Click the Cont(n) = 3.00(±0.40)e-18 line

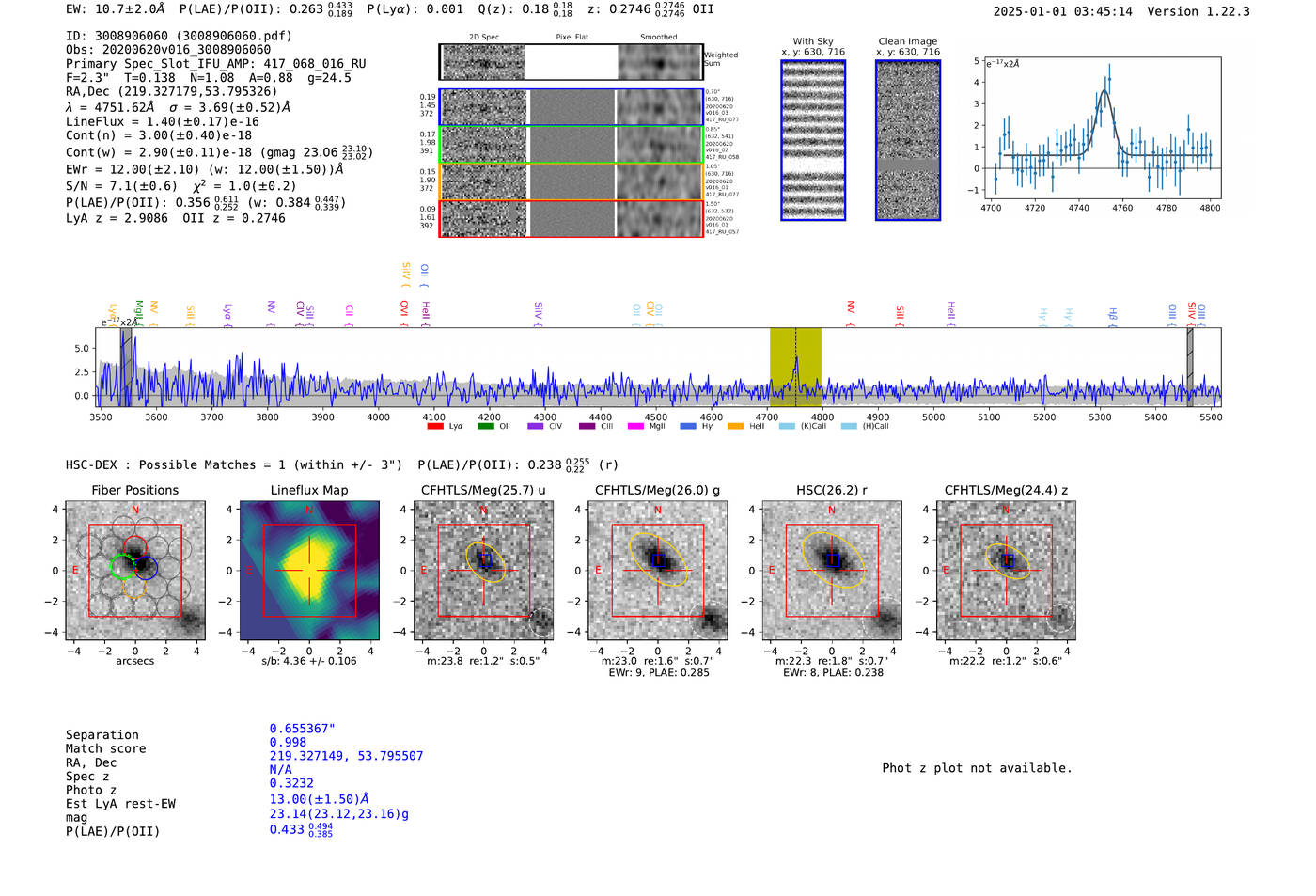pos(159,135)
